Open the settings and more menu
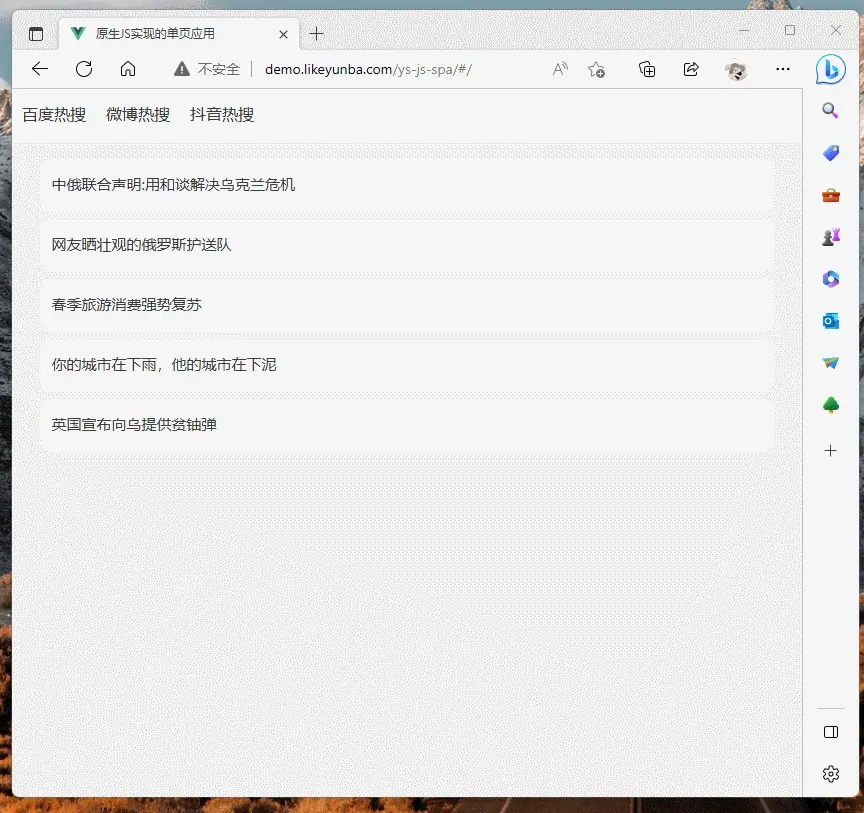This screenshot has height=813, width=864. tap(782, 69)
